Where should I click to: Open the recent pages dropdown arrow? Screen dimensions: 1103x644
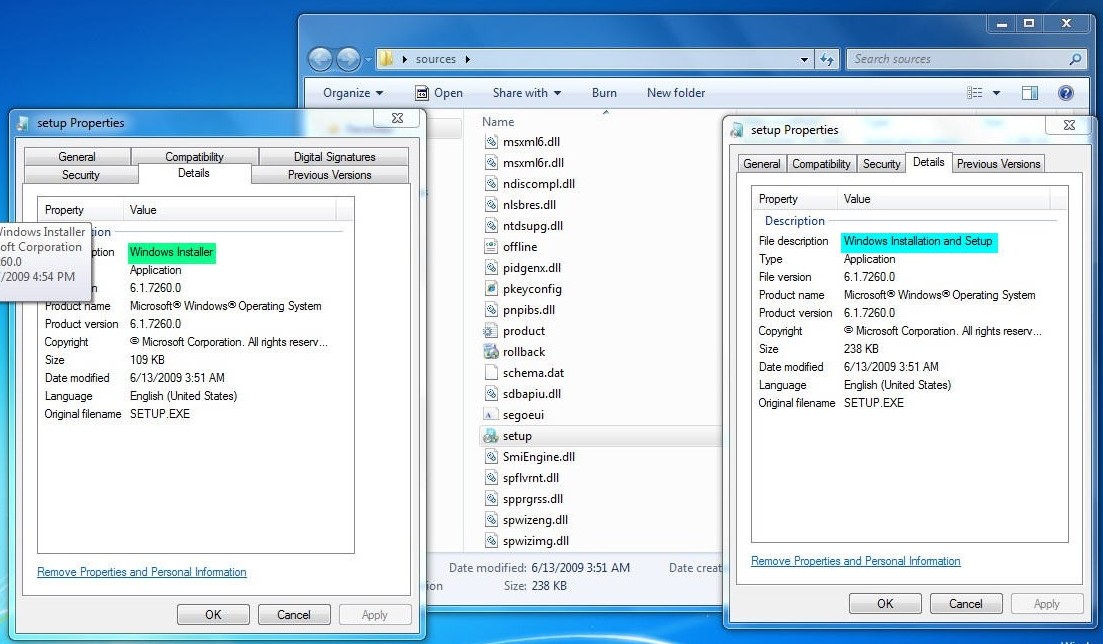coord(368,60)
